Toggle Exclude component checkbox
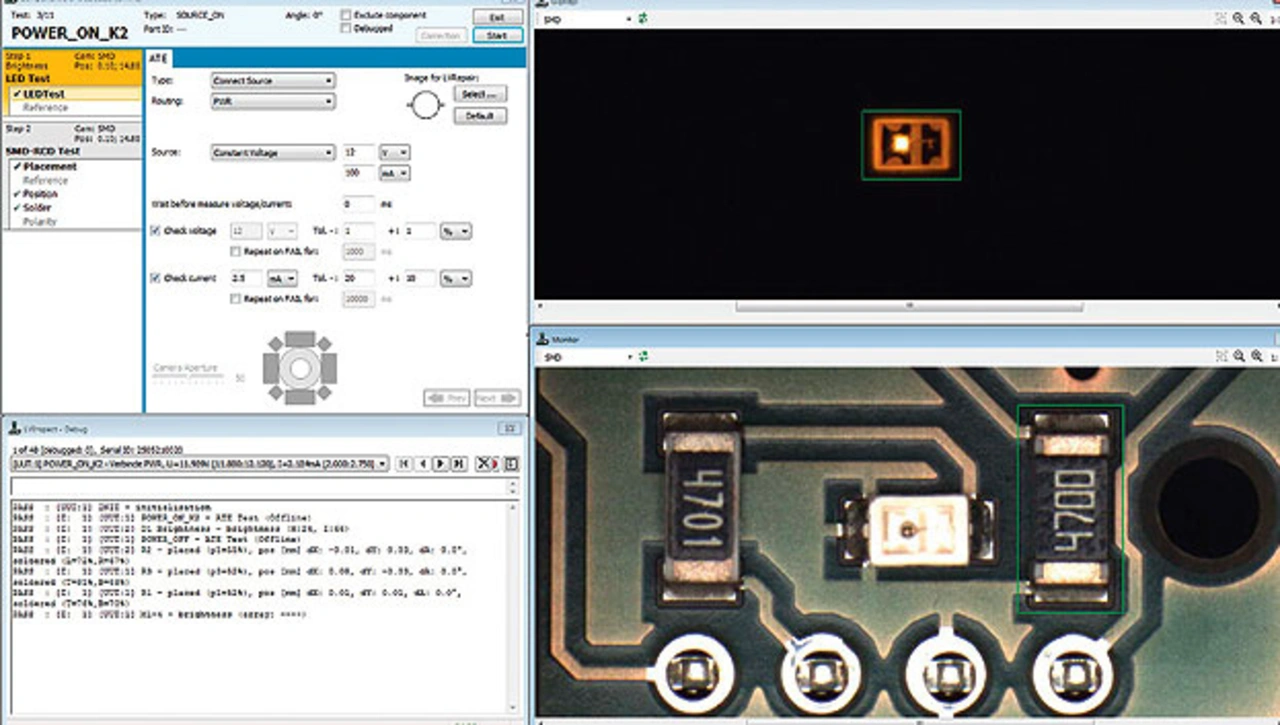The width and height of the screenshot is (1280, 725). [x=346, y=15]
